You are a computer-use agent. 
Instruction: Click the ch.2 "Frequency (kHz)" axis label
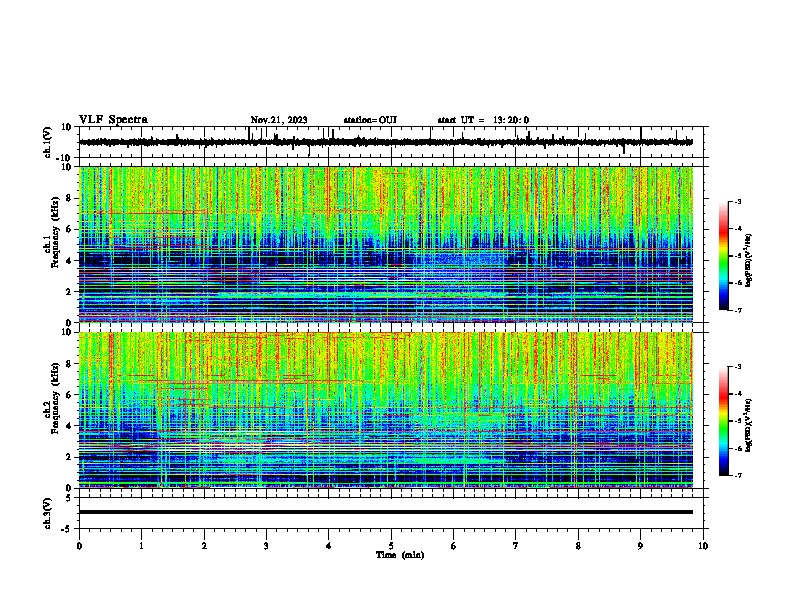click(55, 398)
